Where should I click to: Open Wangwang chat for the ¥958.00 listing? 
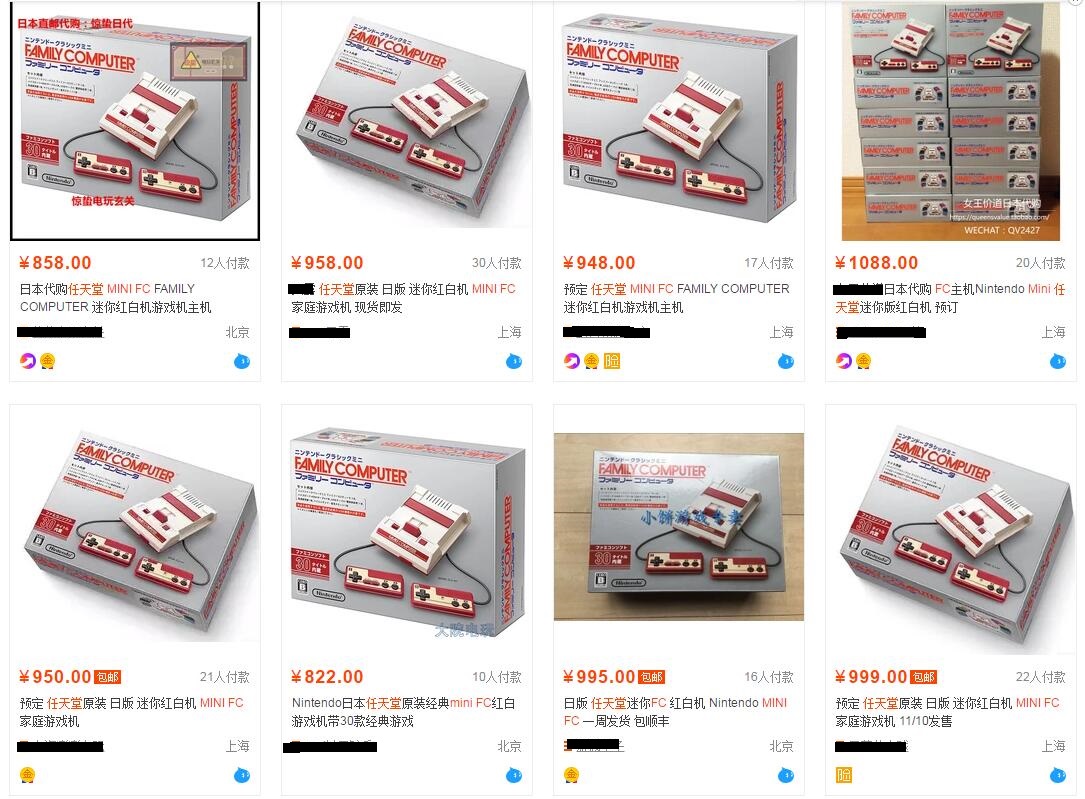tap(513, 360)
